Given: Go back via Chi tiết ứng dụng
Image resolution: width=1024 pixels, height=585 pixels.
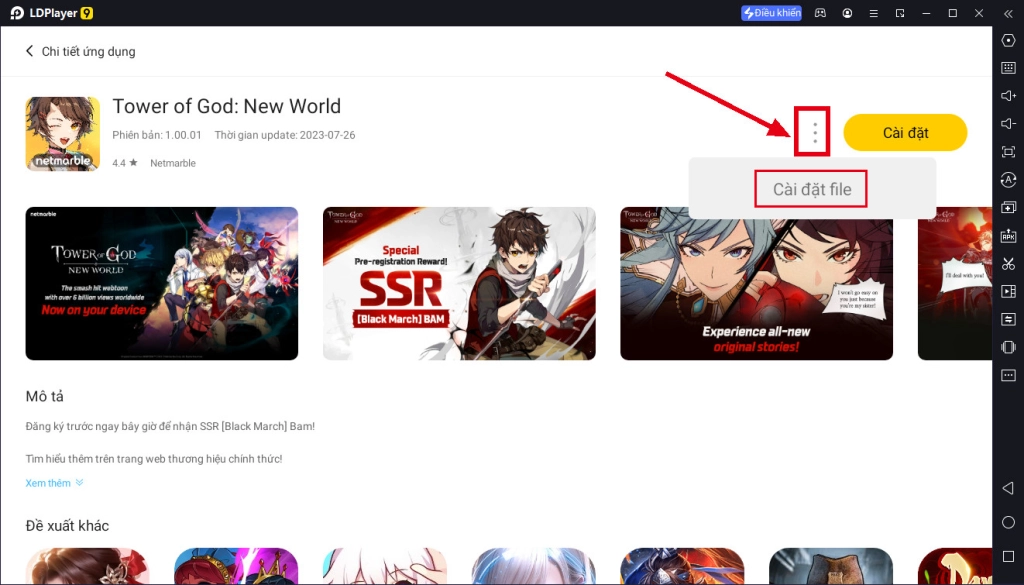Looking at the screenshot, I should (80, 49).
